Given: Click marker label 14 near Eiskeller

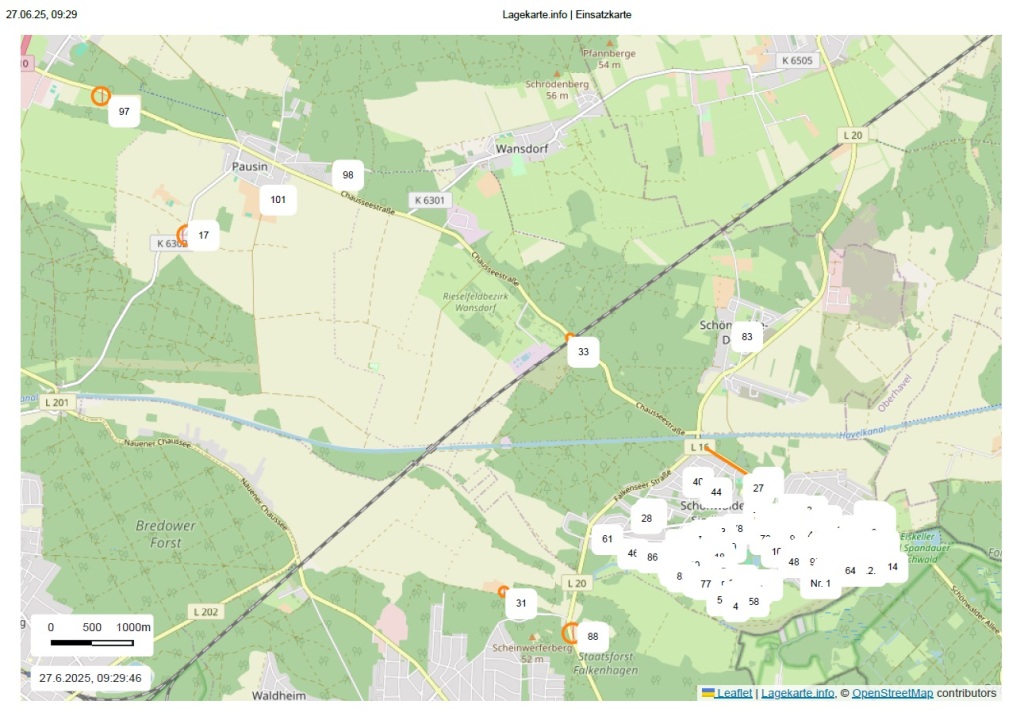Looking at the screenshot, I should click(x=892, y=566).
